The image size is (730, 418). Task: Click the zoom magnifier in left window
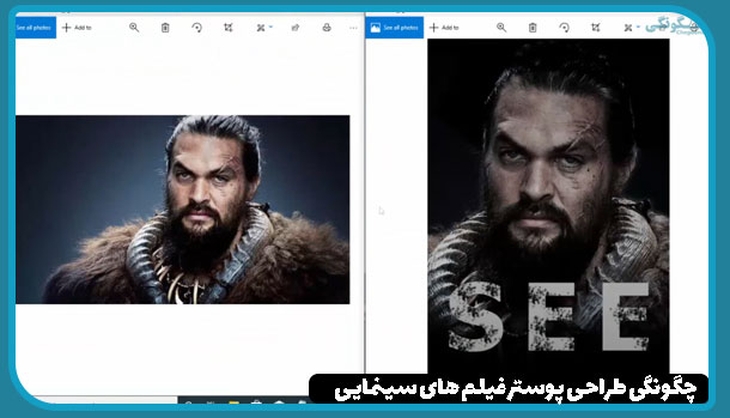tap(134, 27)
